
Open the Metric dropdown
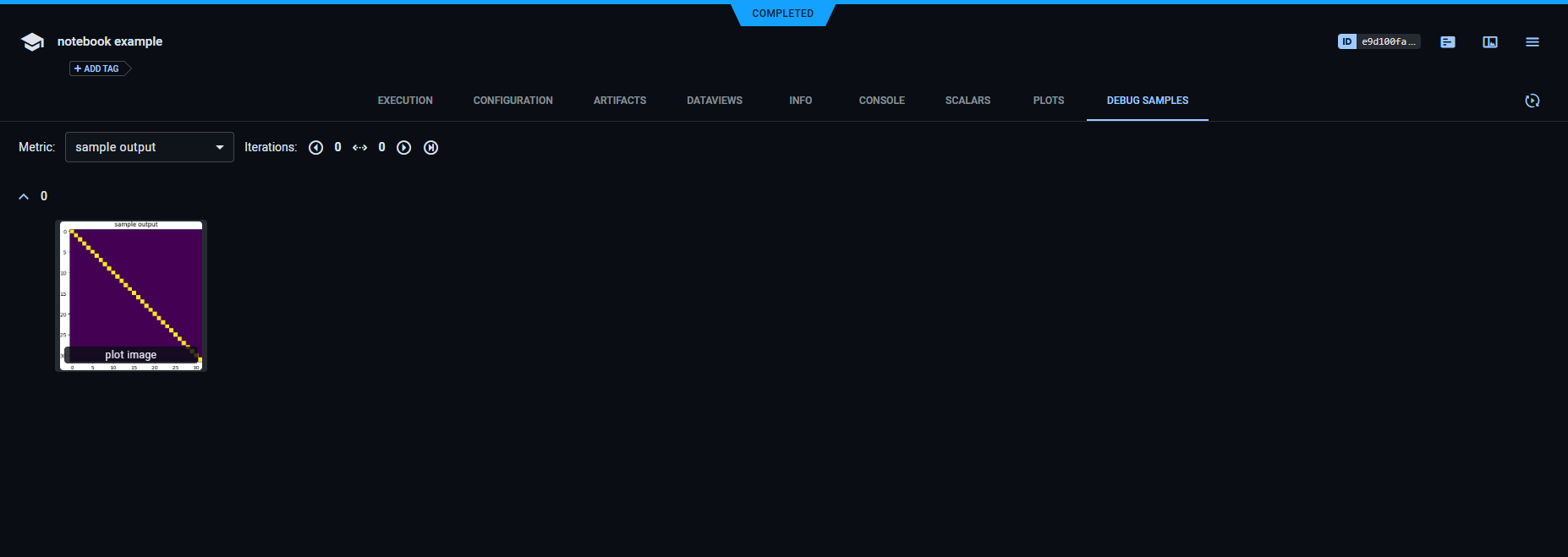click(x=150, y=147)
